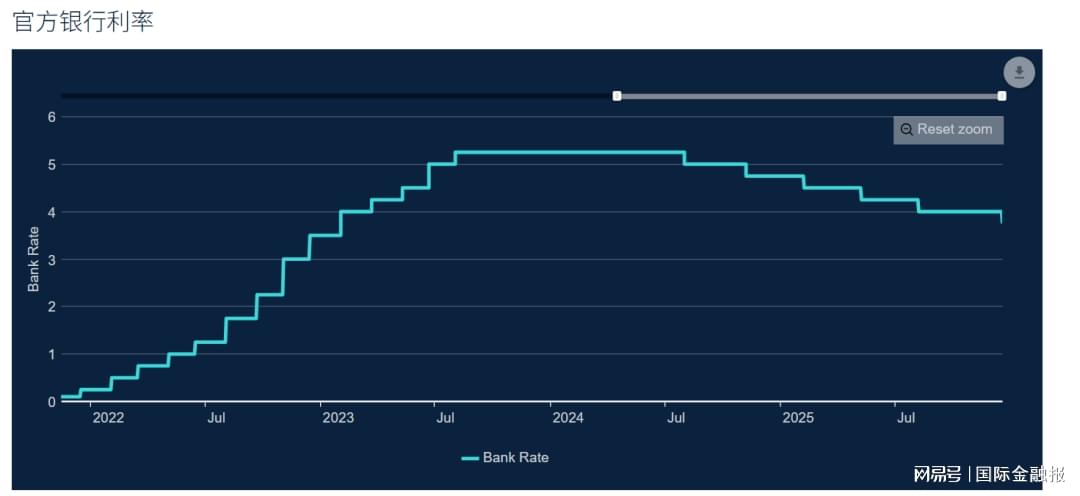Click the download chart icon
Screen dimensions: 1080x496
[x=1019, y=72]
